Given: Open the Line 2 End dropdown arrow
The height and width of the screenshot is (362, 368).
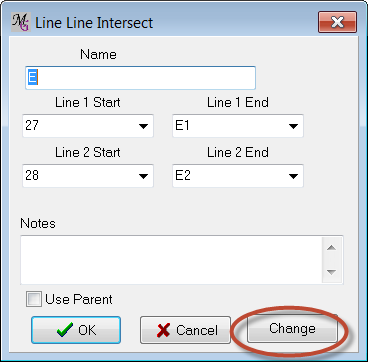Looking at the screenshot, I should point(293,176).
